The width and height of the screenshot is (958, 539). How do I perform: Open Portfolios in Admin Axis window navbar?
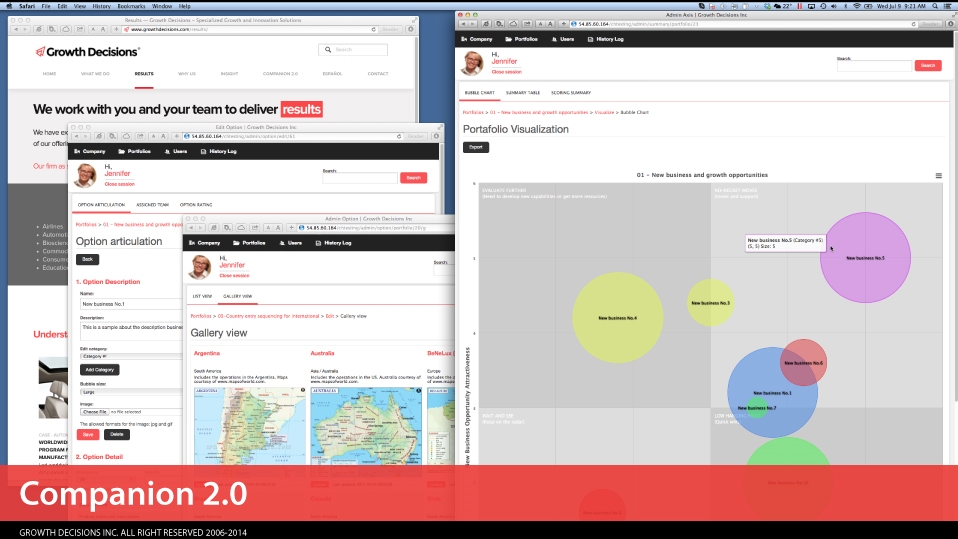pos(522,39)
